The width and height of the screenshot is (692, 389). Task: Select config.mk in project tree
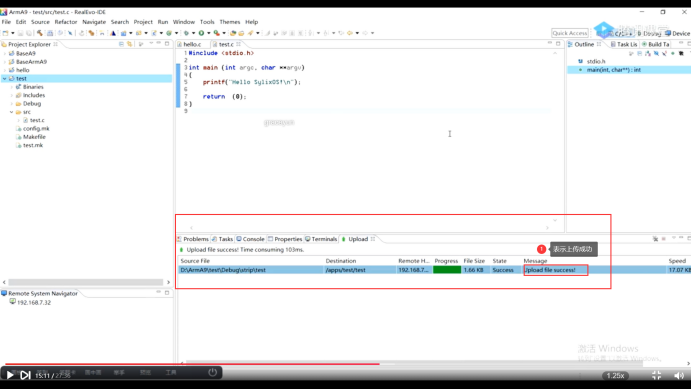36,128
